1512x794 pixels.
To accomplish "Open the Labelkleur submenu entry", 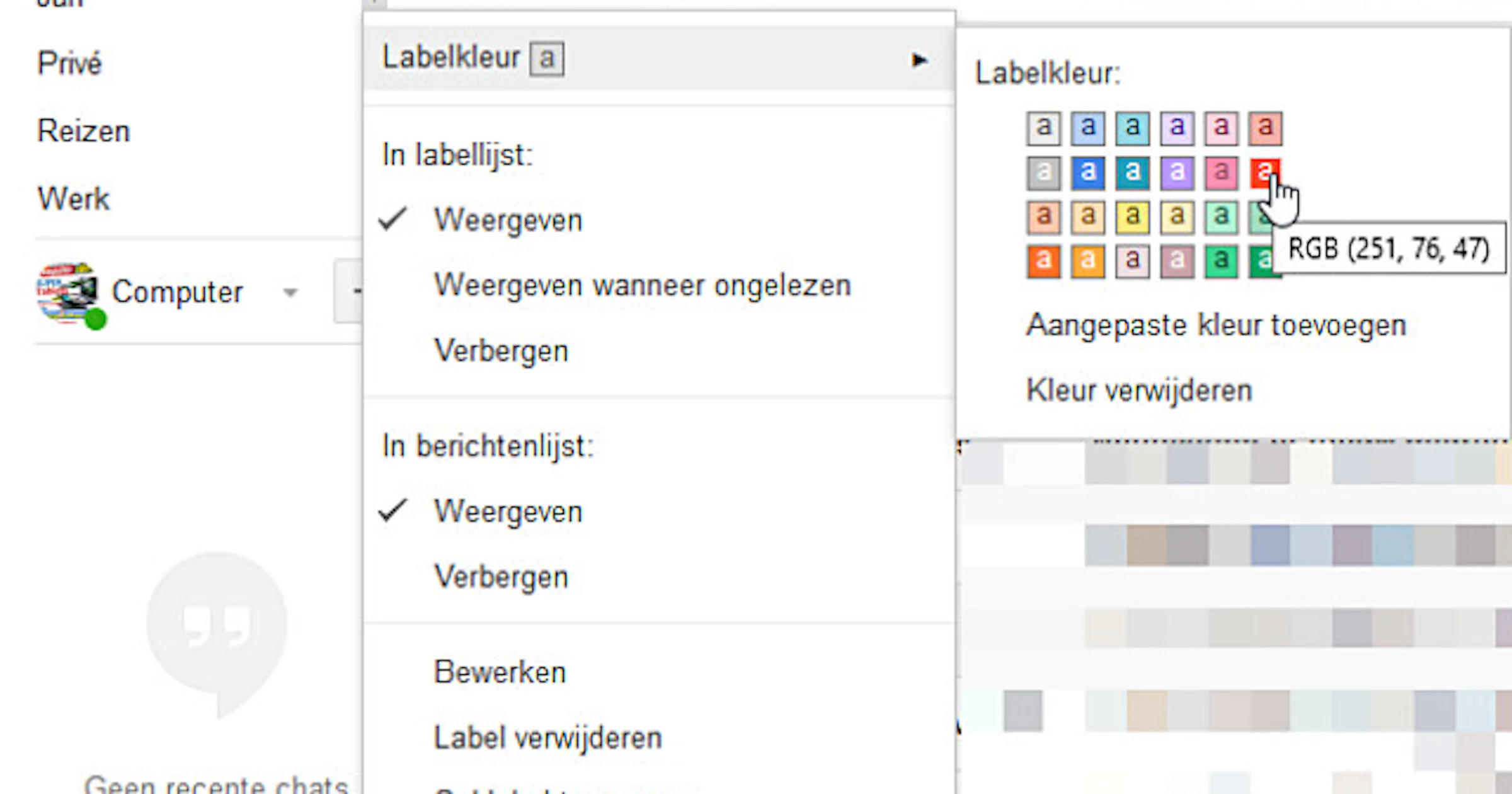I will 659,59.
